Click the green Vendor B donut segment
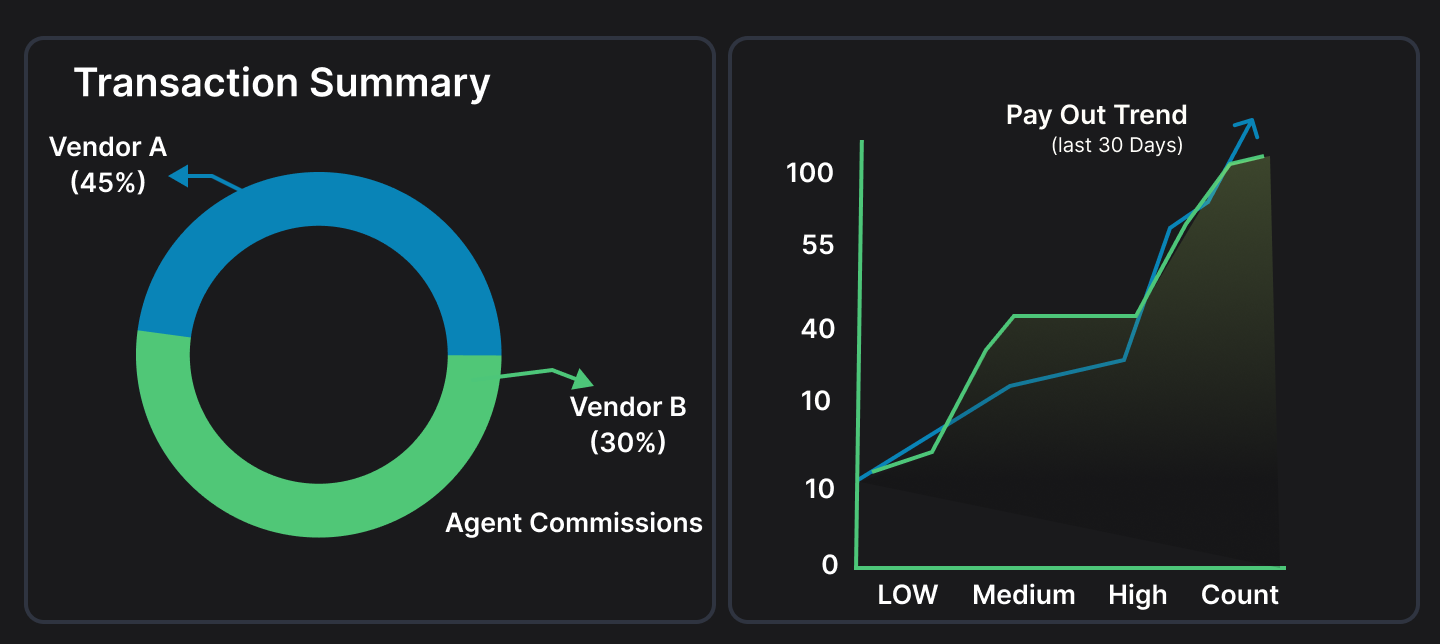 pyautogui.click(x=318, y=510)
